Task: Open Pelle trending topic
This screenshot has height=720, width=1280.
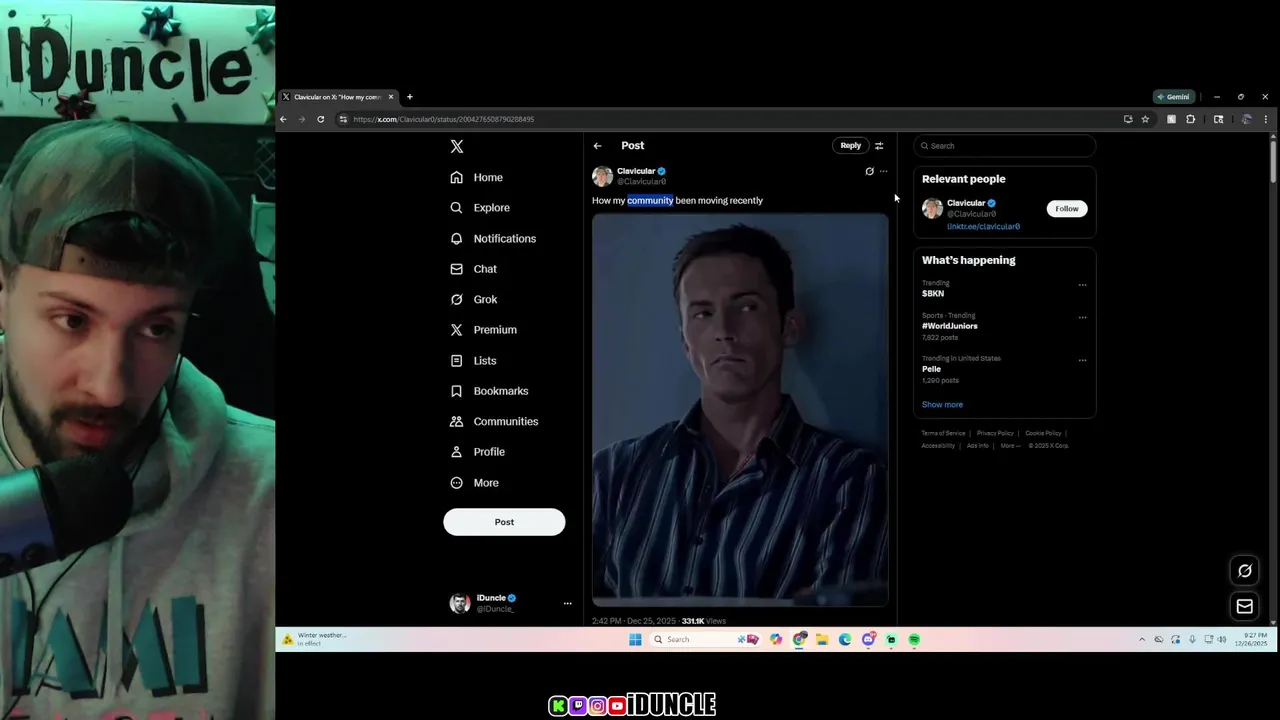Action: [x=931, y=369]
